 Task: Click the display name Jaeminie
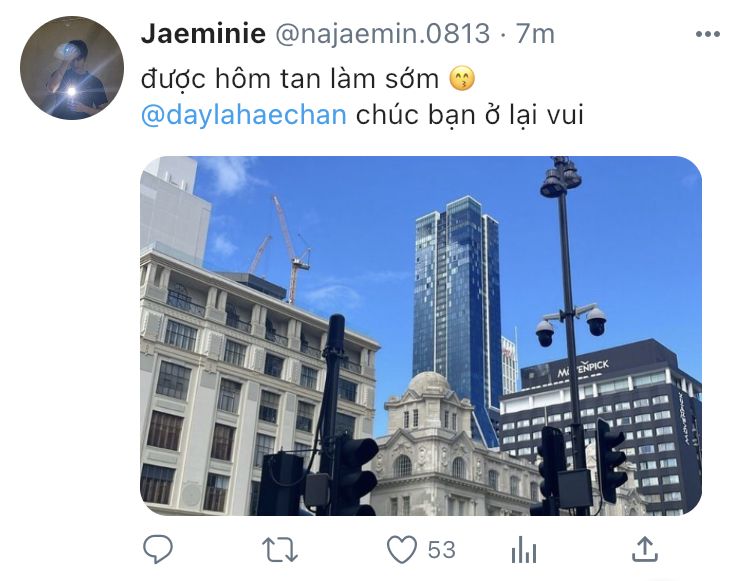click(x=203, y=33)
